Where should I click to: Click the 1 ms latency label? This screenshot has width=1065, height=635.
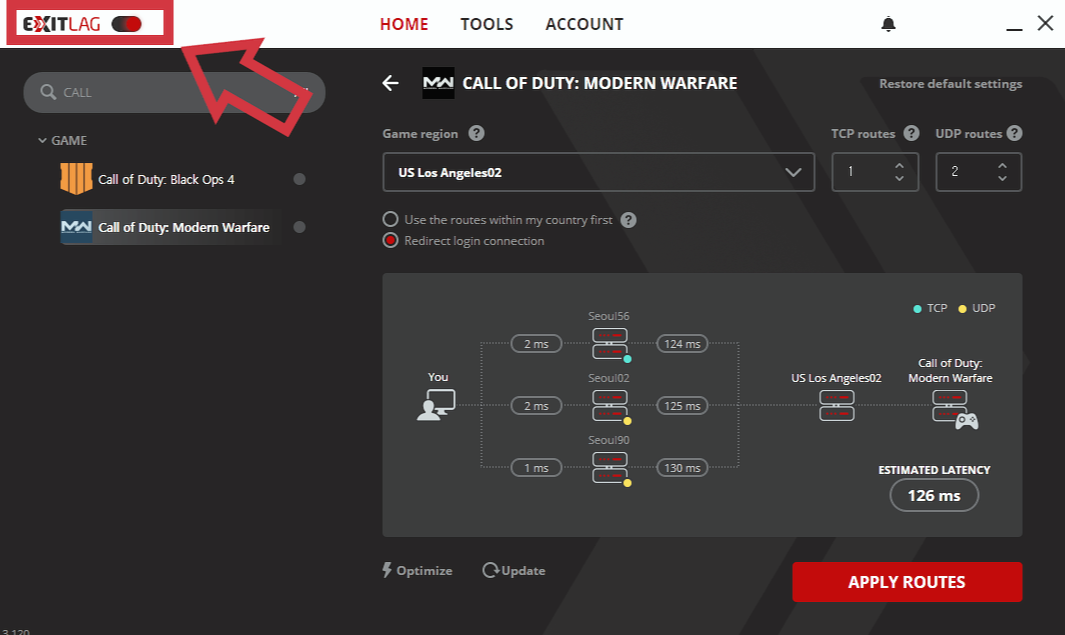coord(536,467)
